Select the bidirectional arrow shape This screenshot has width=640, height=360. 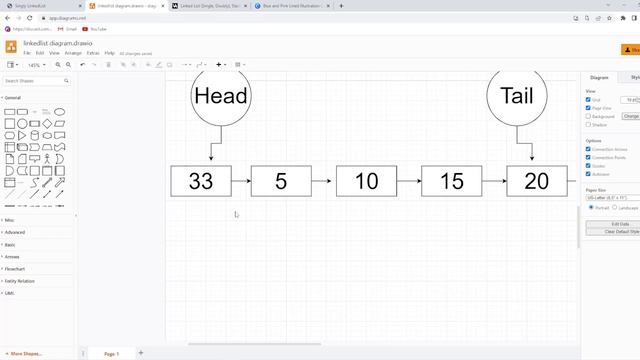(47, 182)
